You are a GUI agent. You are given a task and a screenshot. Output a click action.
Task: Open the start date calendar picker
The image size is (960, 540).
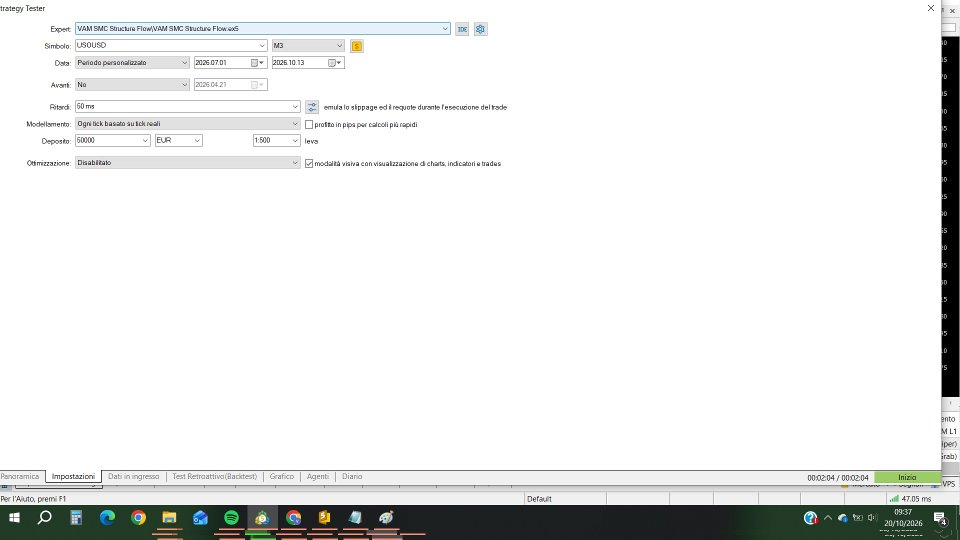click(x=257, y=62)
